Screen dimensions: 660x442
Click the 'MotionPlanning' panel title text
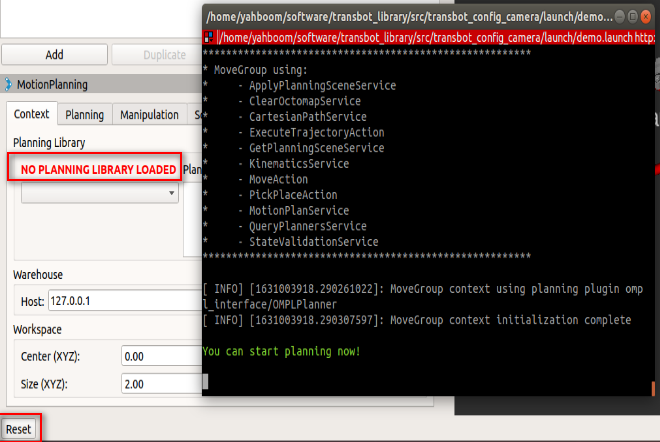[x=52, y=85]
